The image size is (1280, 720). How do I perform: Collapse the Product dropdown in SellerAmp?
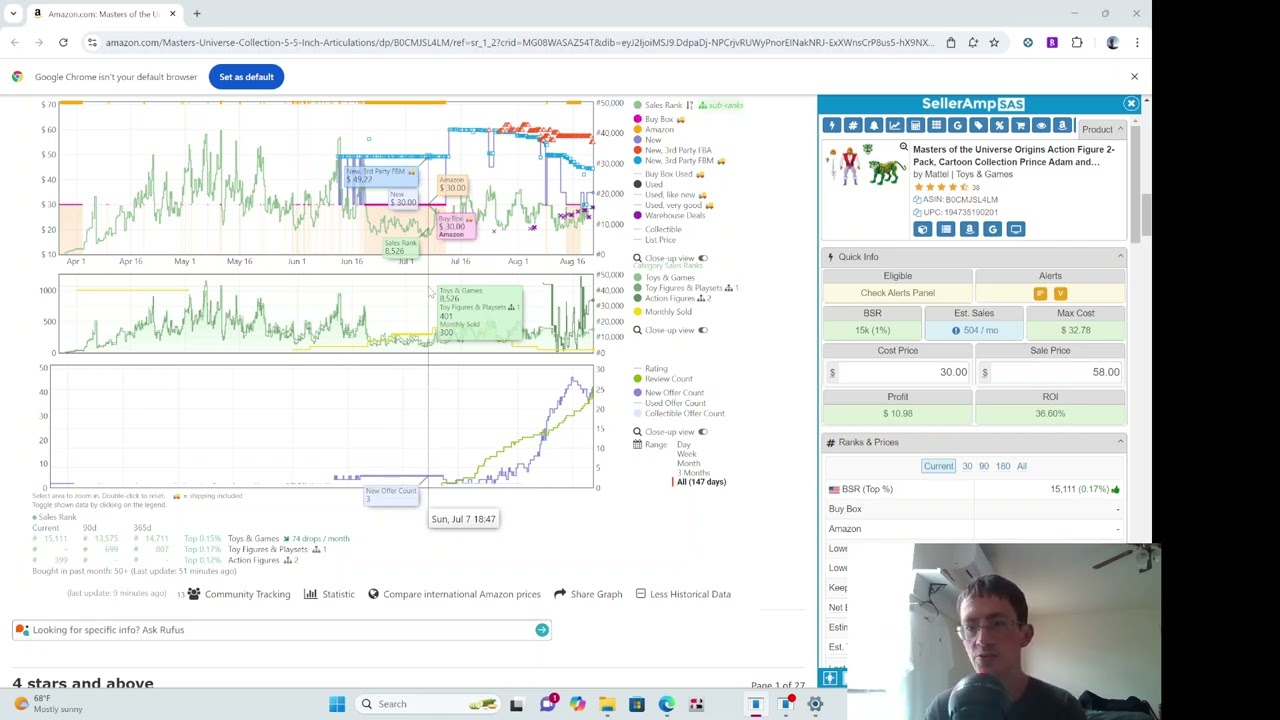point(1102,129)
